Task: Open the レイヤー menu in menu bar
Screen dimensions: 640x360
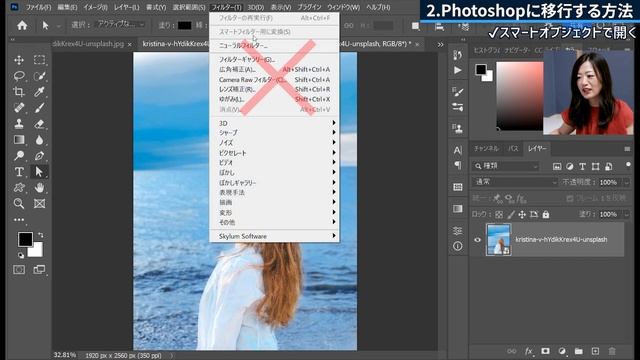Action: point(126,7)
